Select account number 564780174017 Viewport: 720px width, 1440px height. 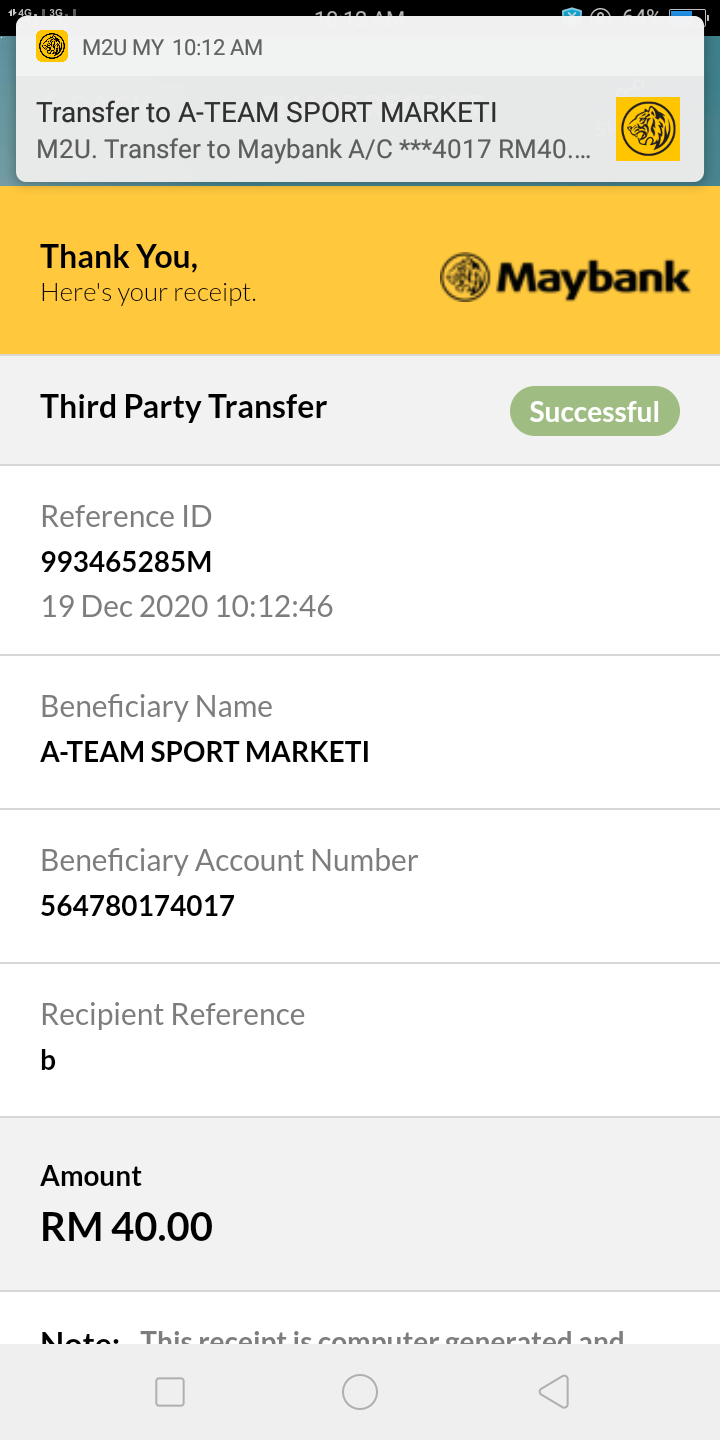coord(137,906)
